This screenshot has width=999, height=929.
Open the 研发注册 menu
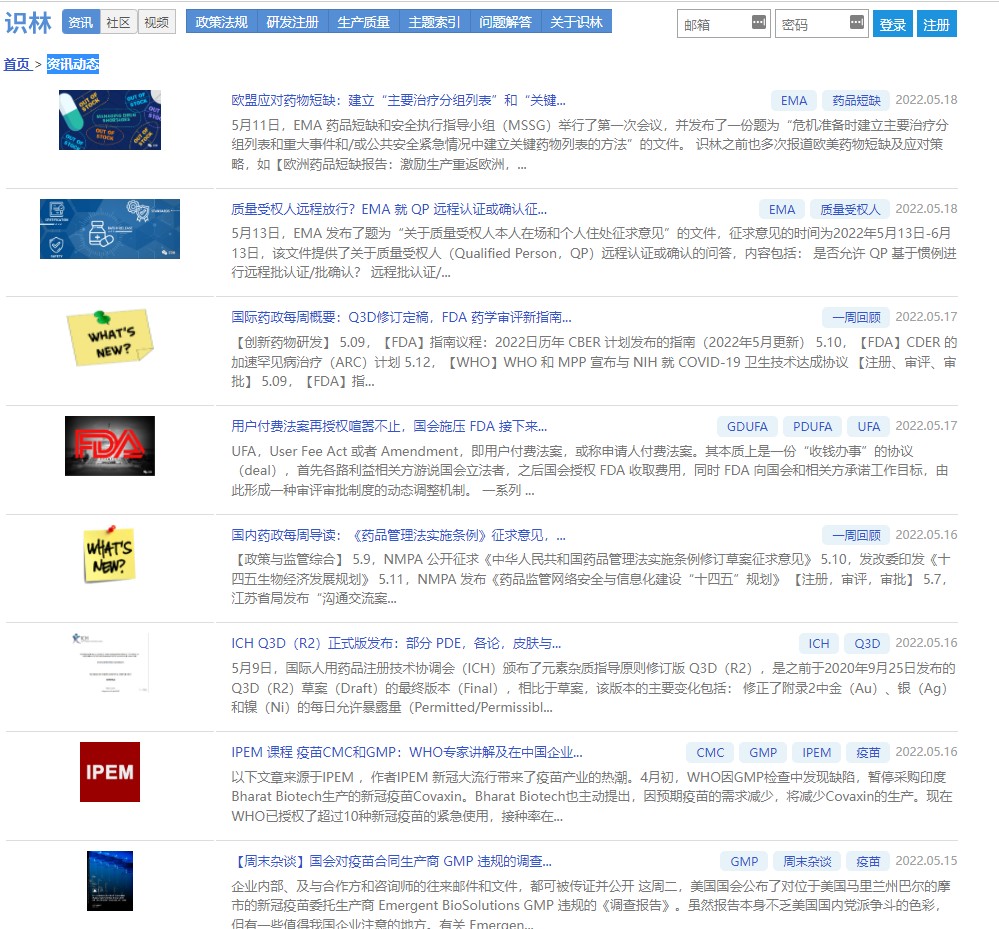292,22
